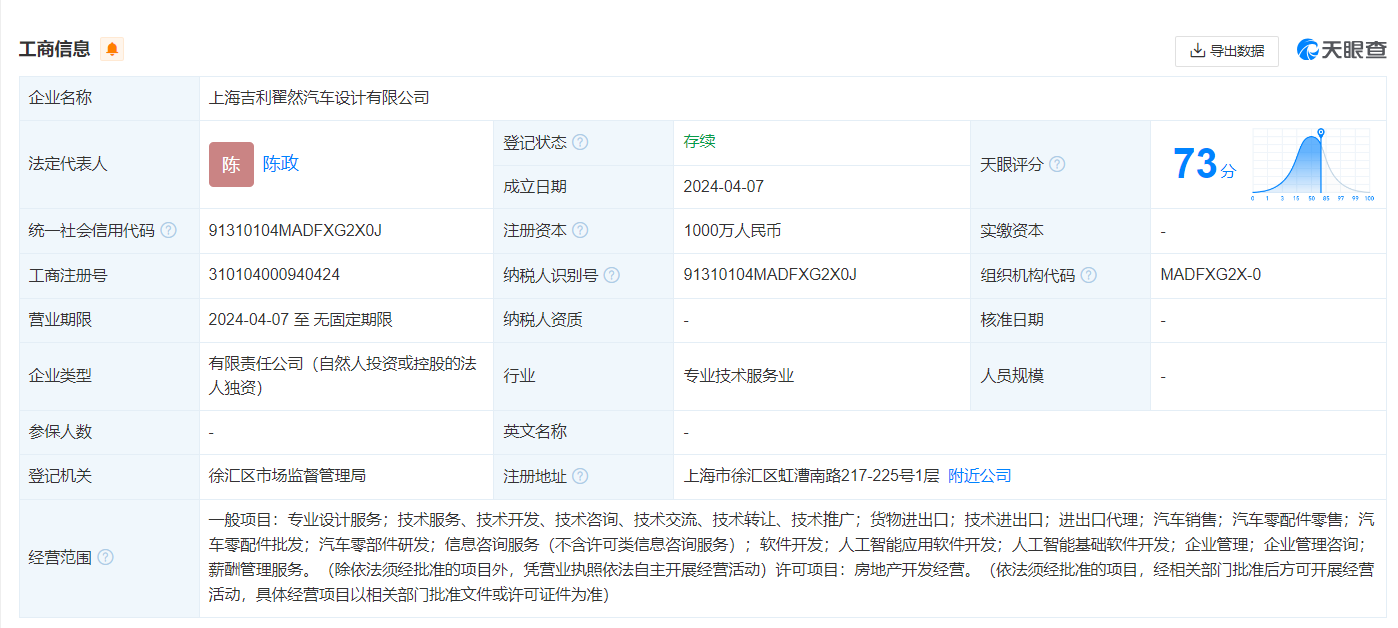1398x628 pixels.
Task: Click the company name 上海吉利翟然汽车设计有限公司
Action: tap(319, 98)
